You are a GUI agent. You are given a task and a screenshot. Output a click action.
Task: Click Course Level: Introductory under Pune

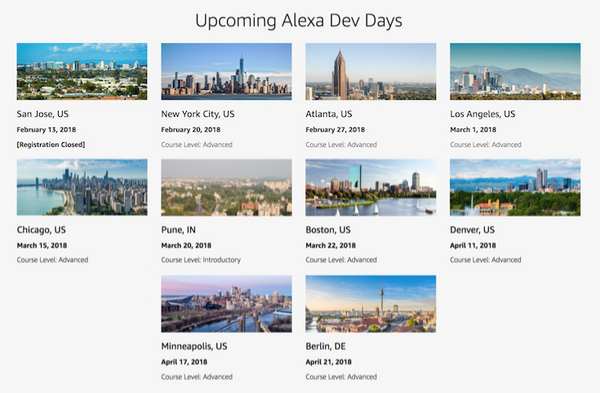click(x=201, y=260)
